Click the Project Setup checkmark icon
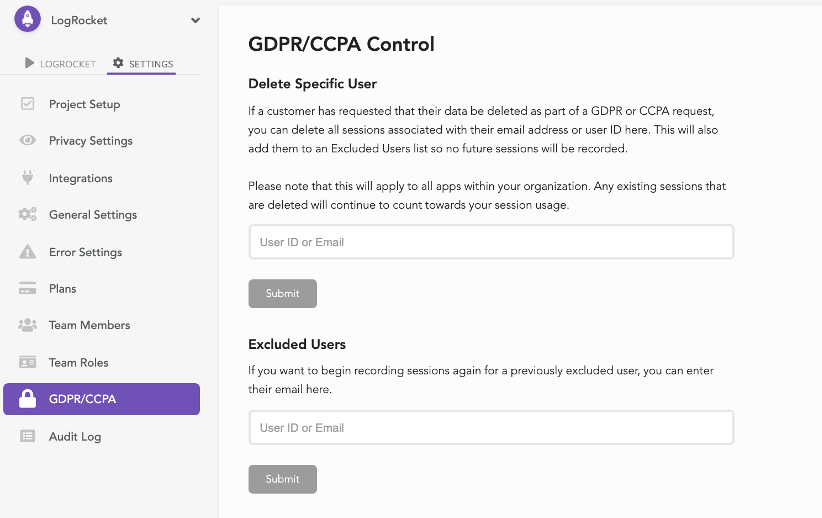 (28, 104)
